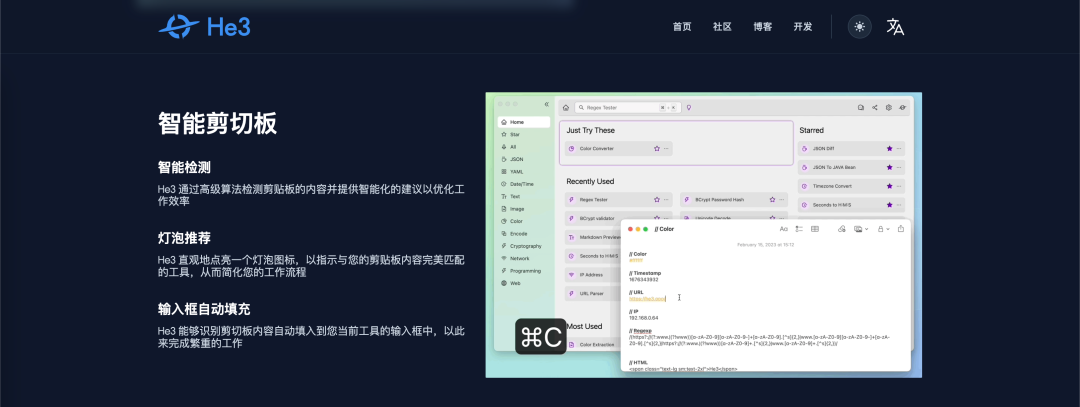Image resolution: width=1080 pixels, height=407 pixels.
Task: Click the home icon in He3 app toolbar
Action: coord(565,107)
